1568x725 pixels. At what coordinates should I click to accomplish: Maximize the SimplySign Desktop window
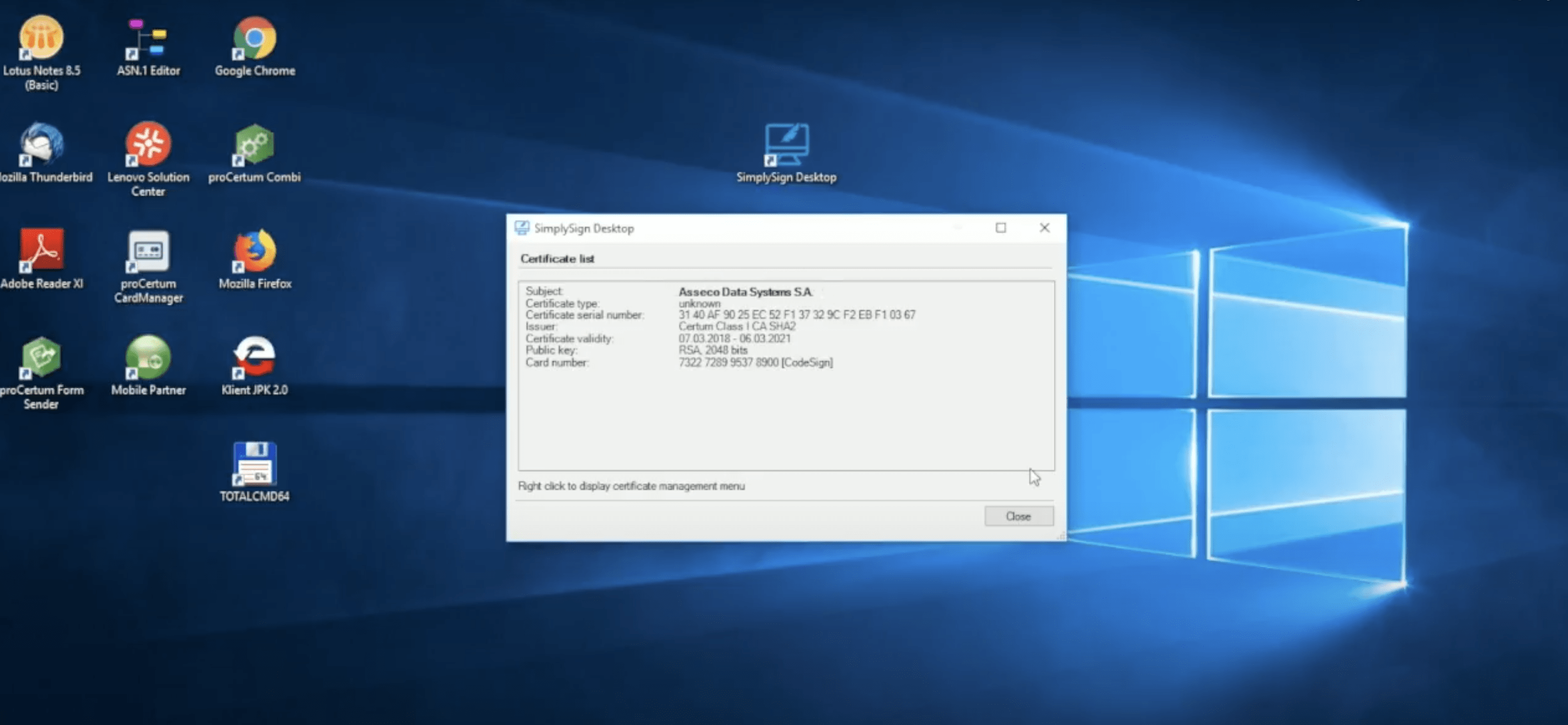1001,227
